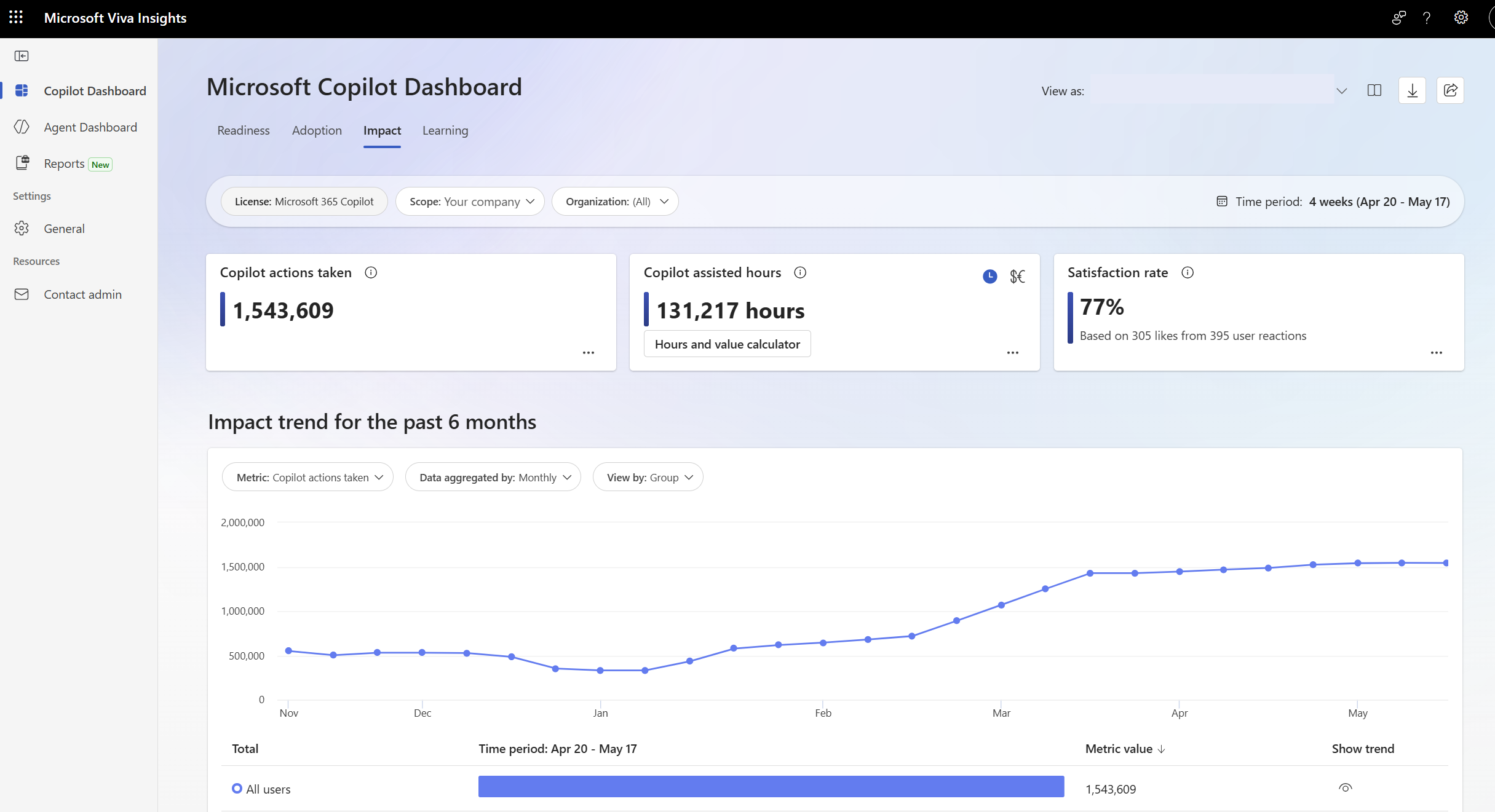Open the Metric: Copilot actions taken dropdown
This screenshot has width=1495, height=812.
307,478
